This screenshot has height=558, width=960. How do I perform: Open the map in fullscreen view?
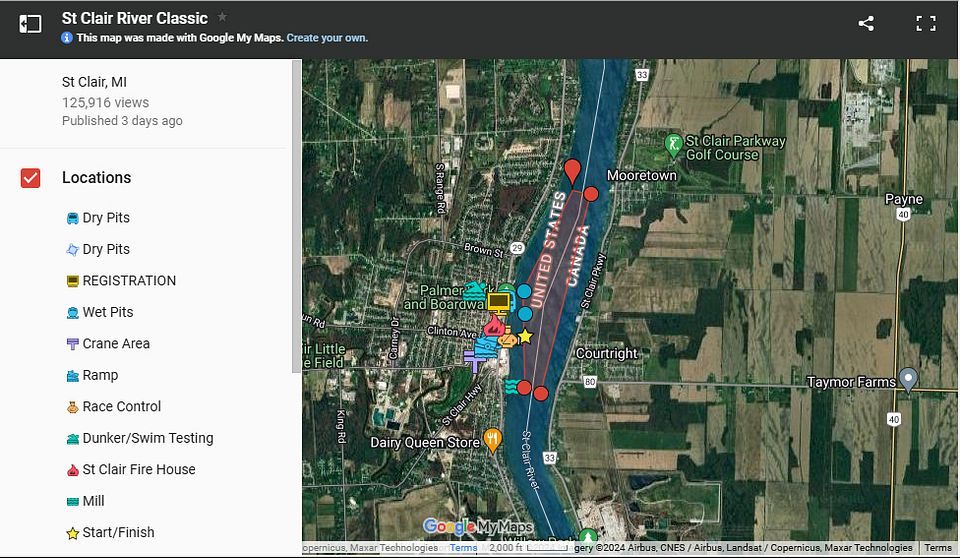(926, 24)
